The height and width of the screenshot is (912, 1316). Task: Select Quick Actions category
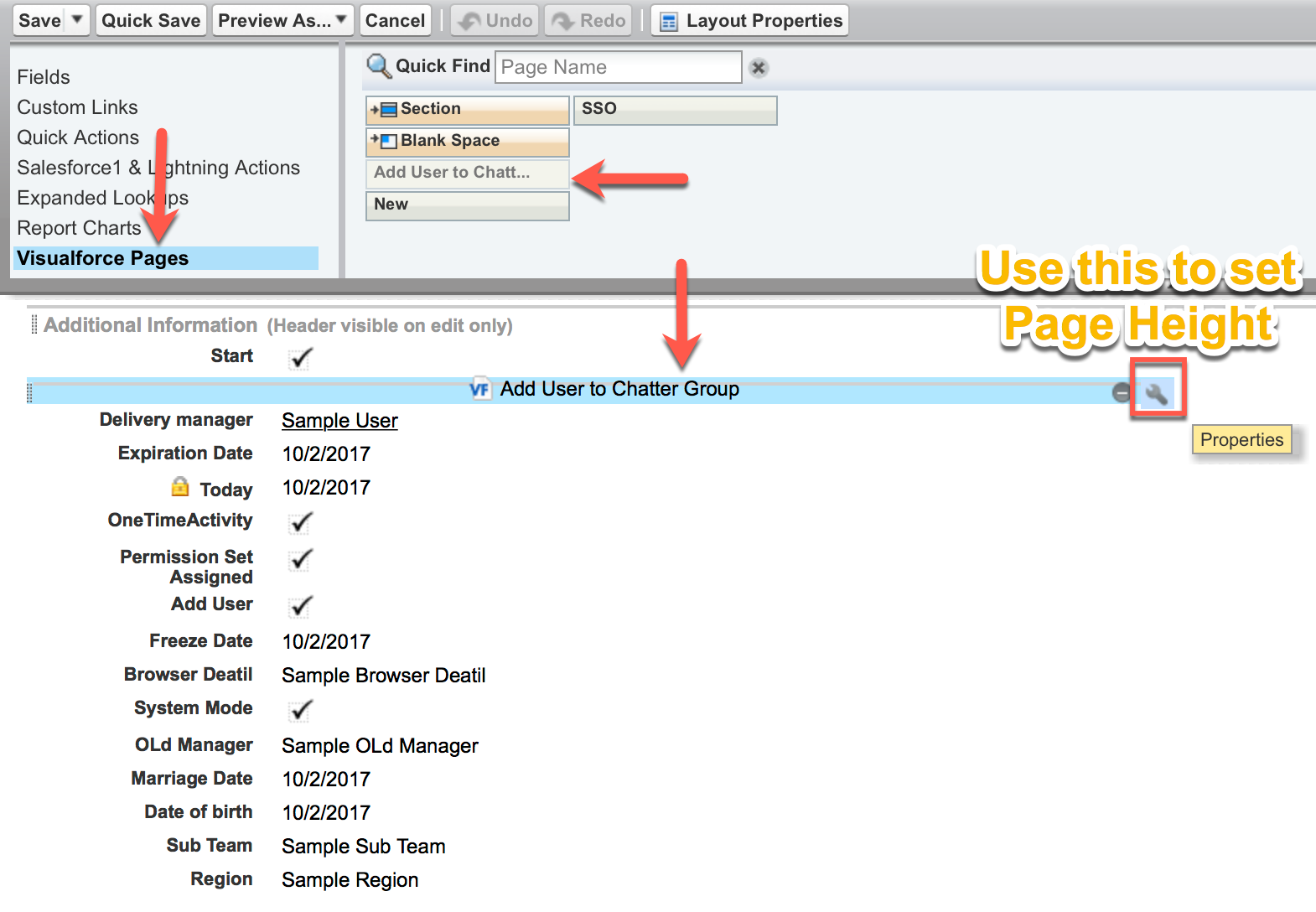click(x=78, y=137)
